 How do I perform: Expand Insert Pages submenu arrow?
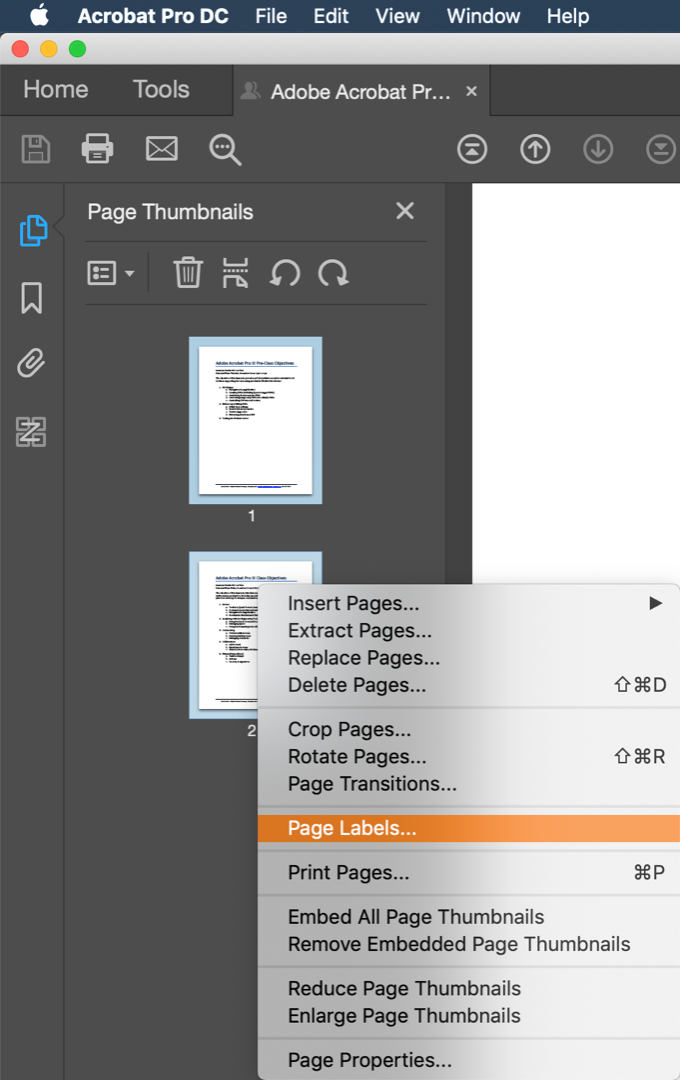tap(655, 603)
